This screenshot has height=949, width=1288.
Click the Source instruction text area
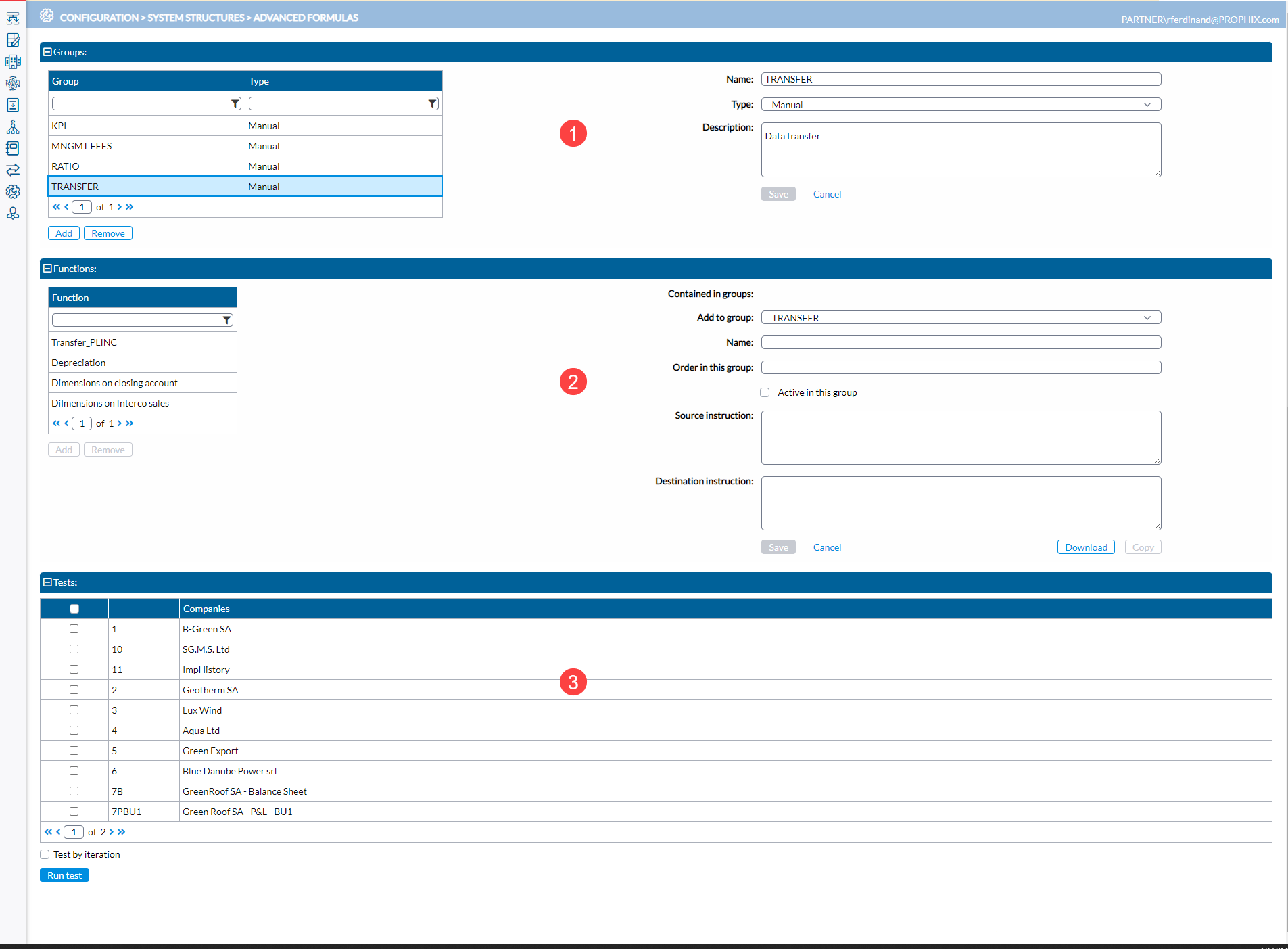pos(960,438)
